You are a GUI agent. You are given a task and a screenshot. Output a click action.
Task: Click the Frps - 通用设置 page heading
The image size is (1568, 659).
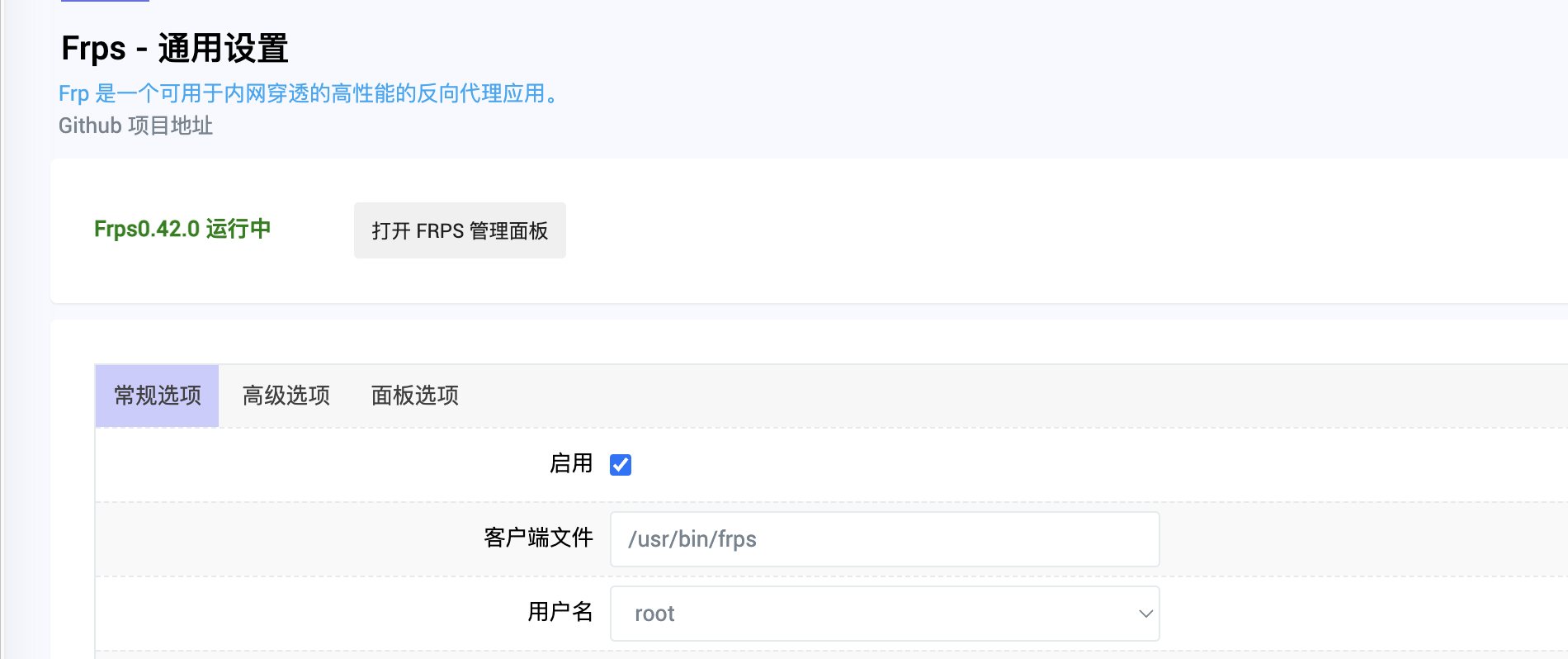[174, 48]
